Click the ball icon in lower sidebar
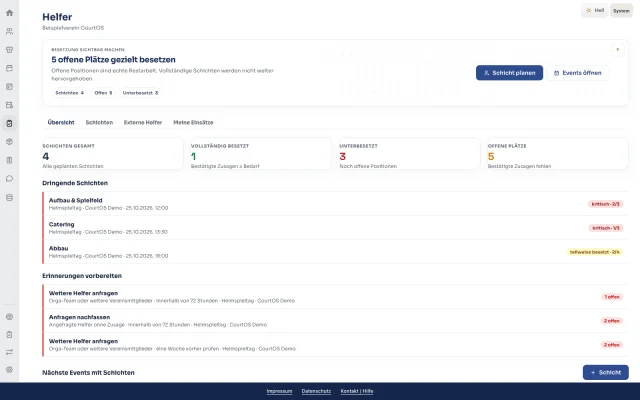Image resolution: width=640 pixels, height=400 pixels. [9, 317]
